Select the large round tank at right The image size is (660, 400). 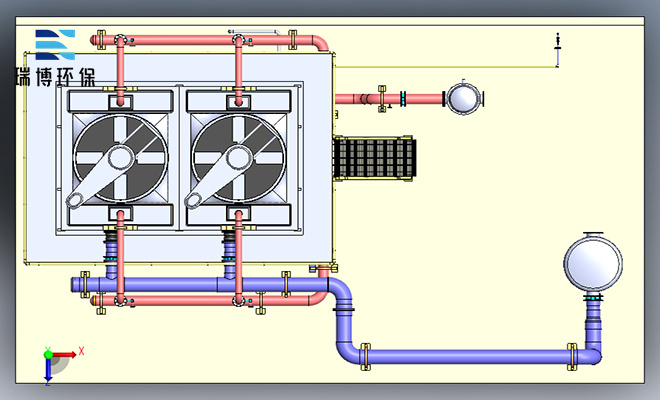tap(593, 263)
